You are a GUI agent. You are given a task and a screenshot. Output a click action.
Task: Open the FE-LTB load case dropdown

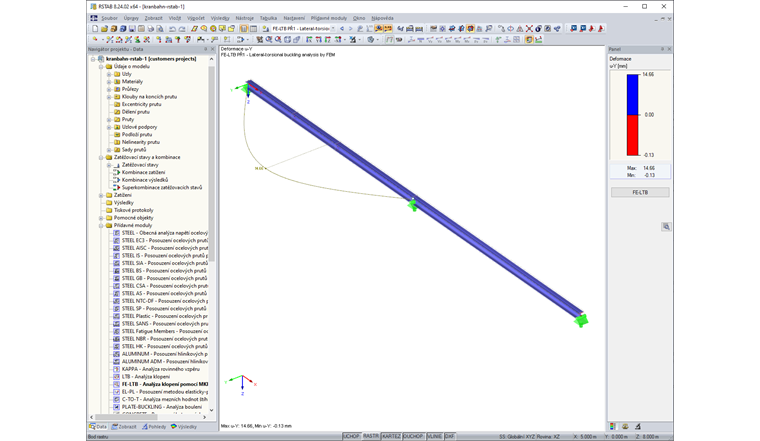pyautogui.click(x=333, y=29)
